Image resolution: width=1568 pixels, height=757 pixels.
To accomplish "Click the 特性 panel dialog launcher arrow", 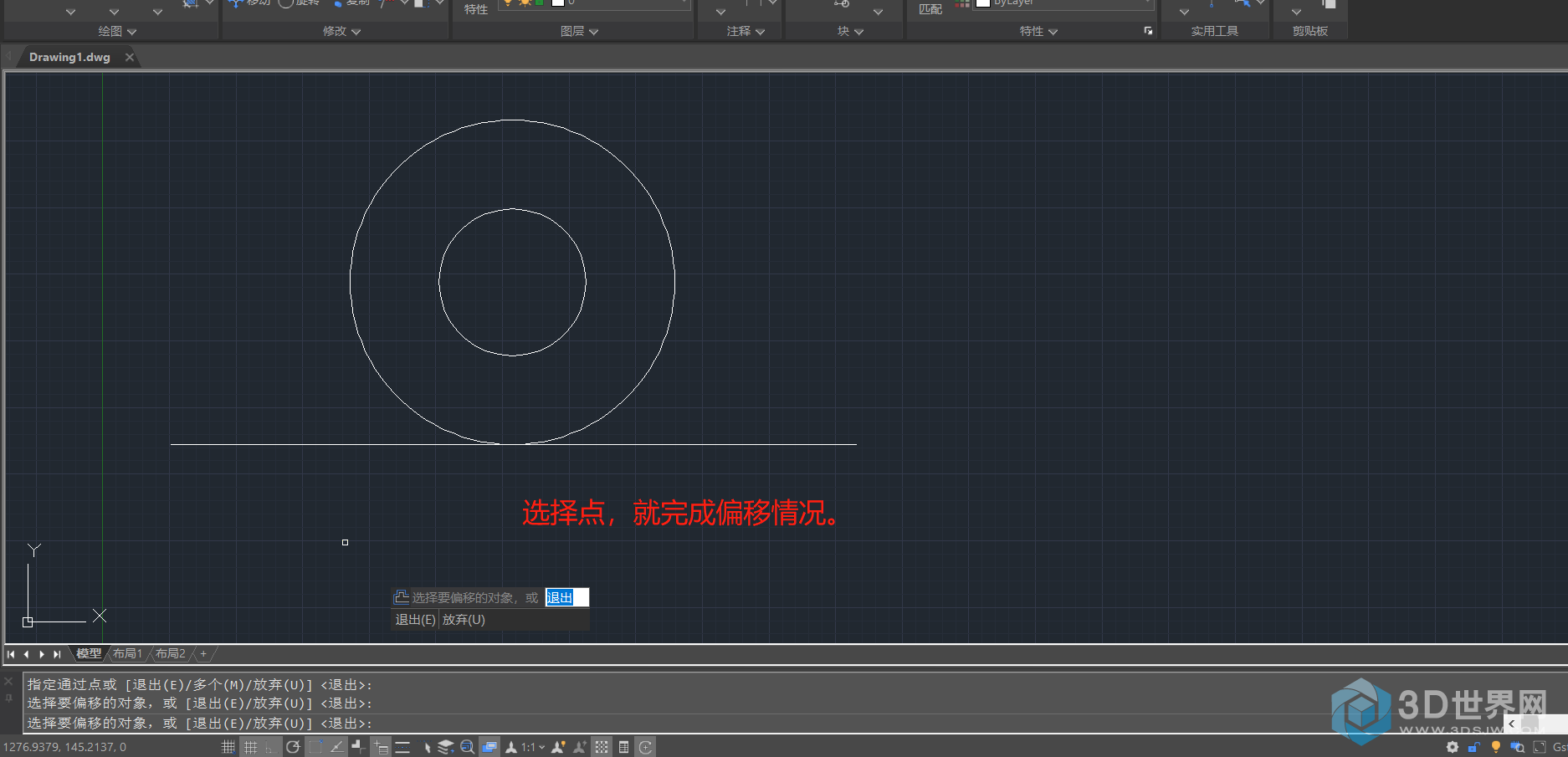I will pyautogui.click(x=1148, y=31).
